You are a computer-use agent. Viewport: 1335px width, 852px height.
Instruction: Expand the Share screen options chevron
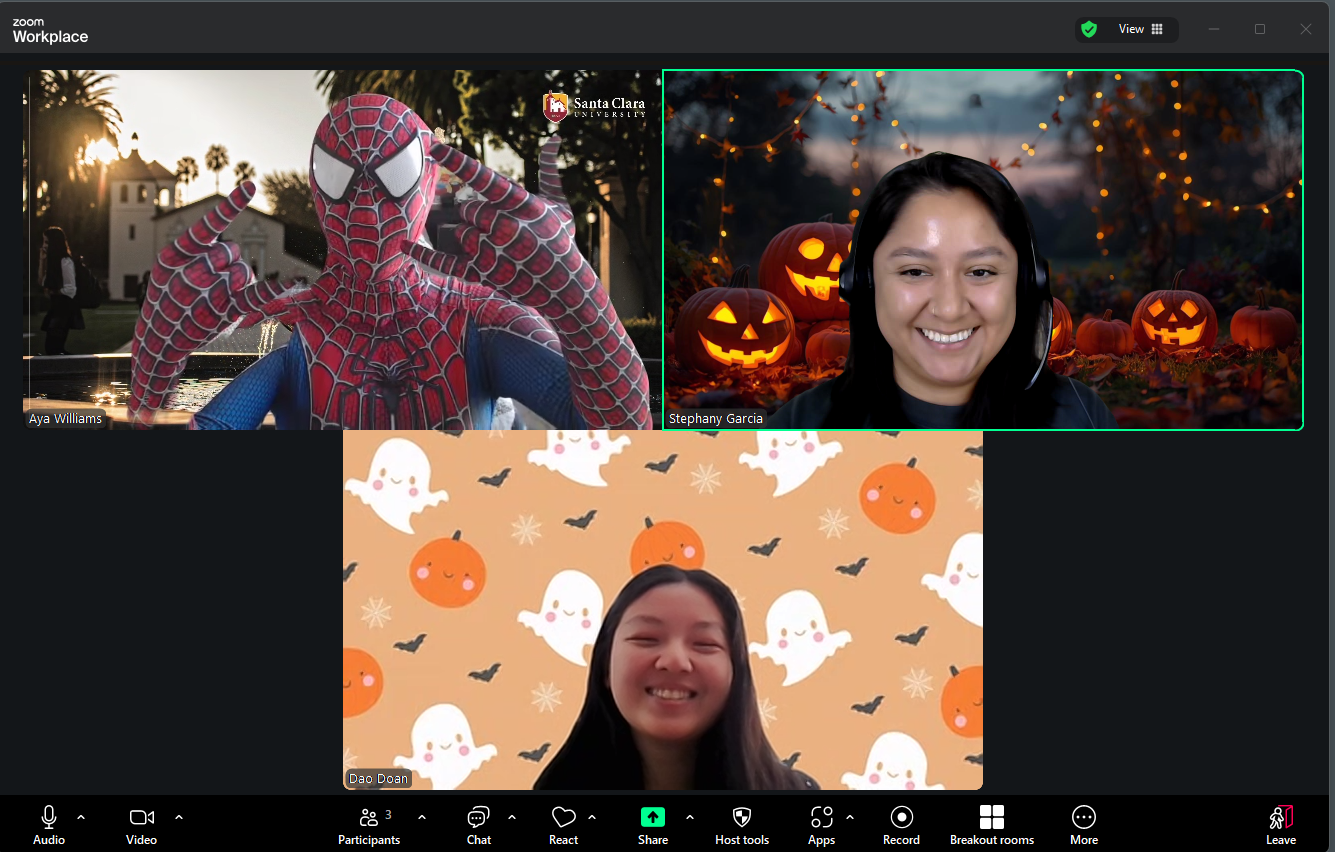[x=689, y=816]
